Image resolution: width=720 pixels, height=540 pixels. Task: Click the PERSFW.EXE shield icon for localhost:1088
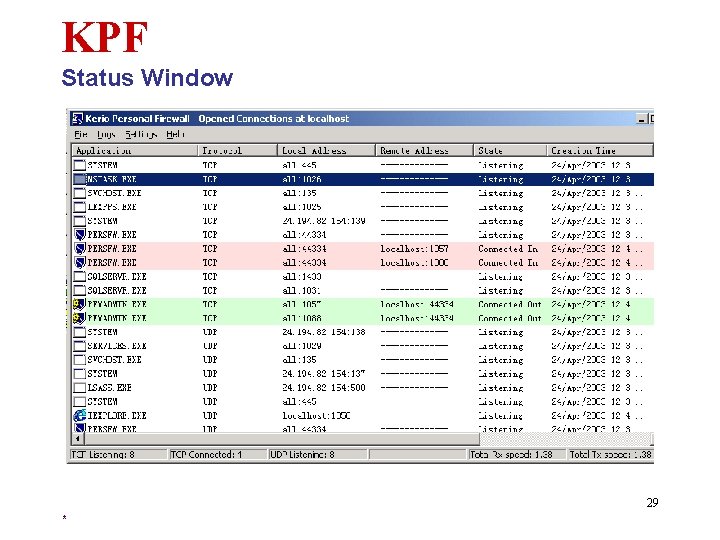pyautogui.click(x=80, y=263)
